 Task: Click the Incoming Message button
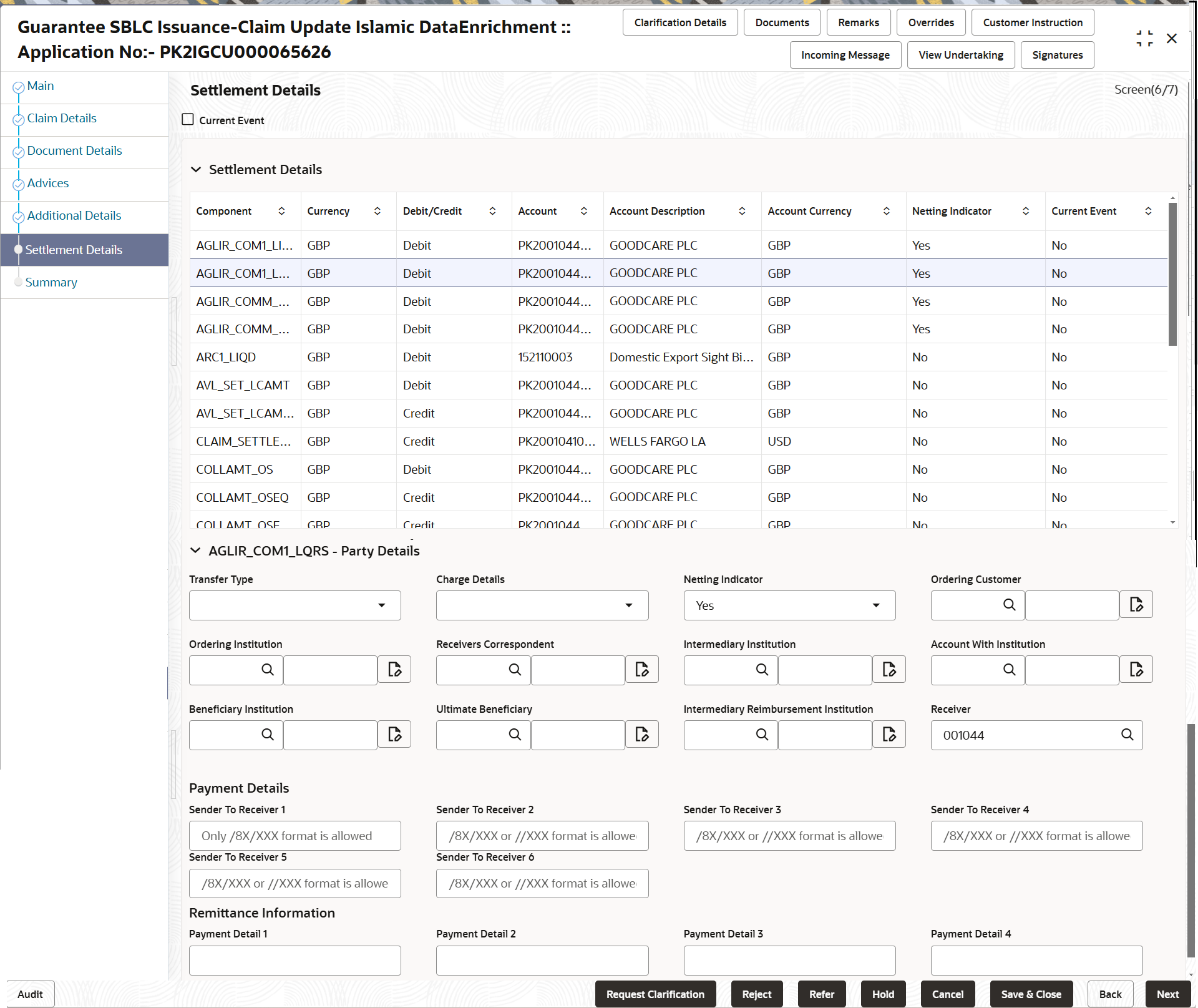[845, 54]
